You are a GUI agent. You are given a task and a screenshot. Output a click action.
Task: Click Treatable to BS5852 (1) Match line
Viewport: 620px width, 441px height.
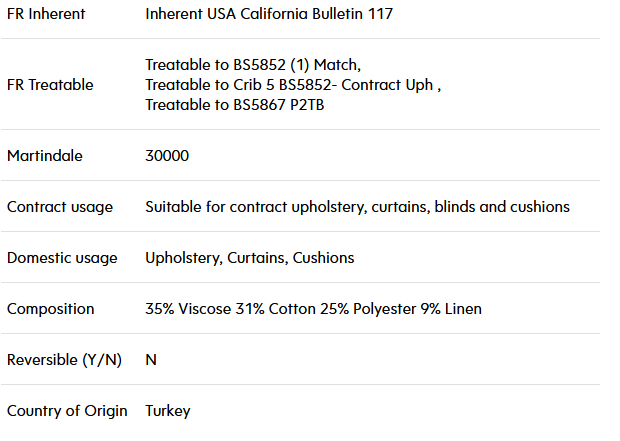point(253,64)
